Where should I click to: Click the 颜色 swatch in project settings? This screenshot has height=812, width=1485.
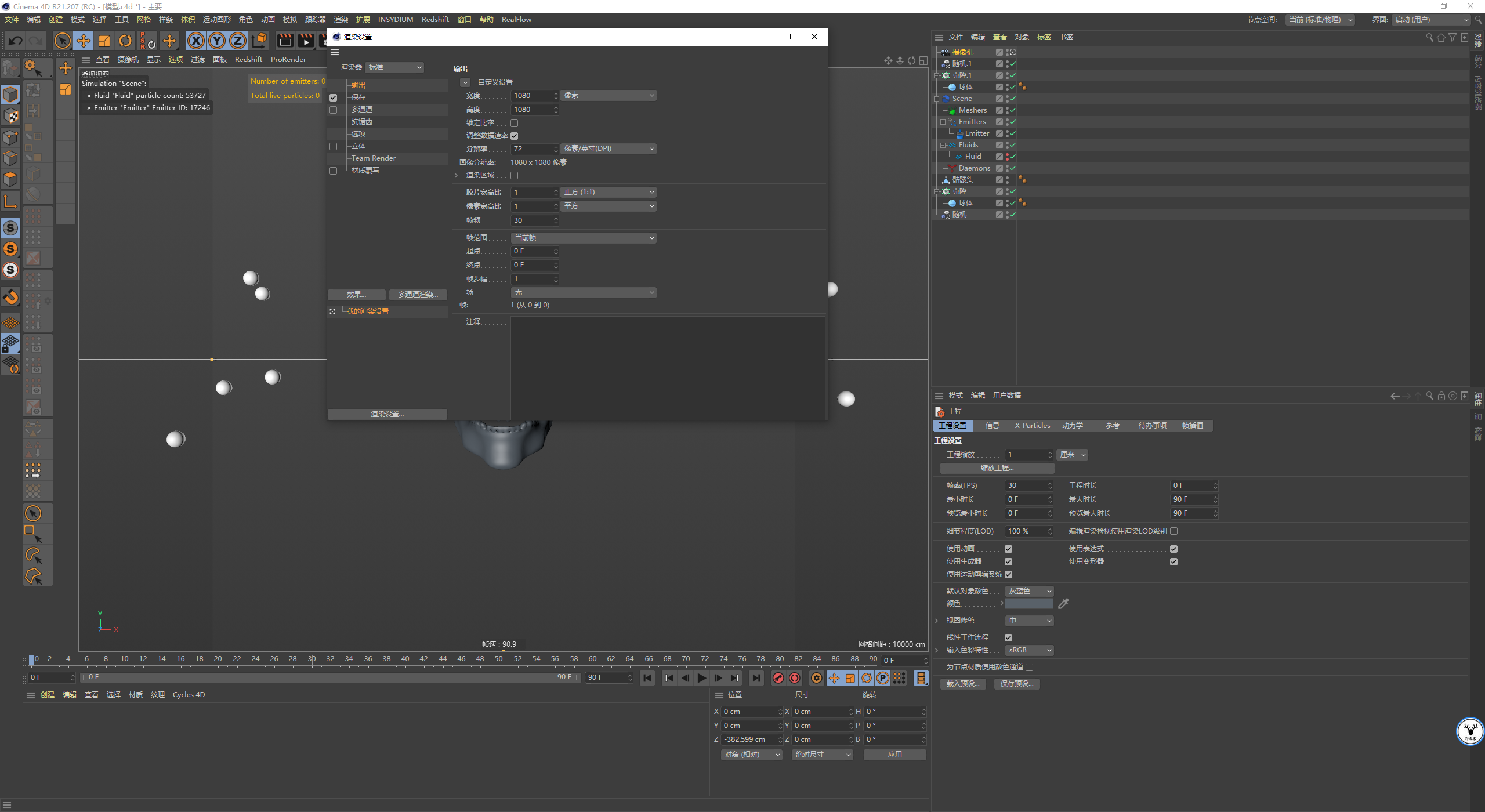coord(1029,604)
